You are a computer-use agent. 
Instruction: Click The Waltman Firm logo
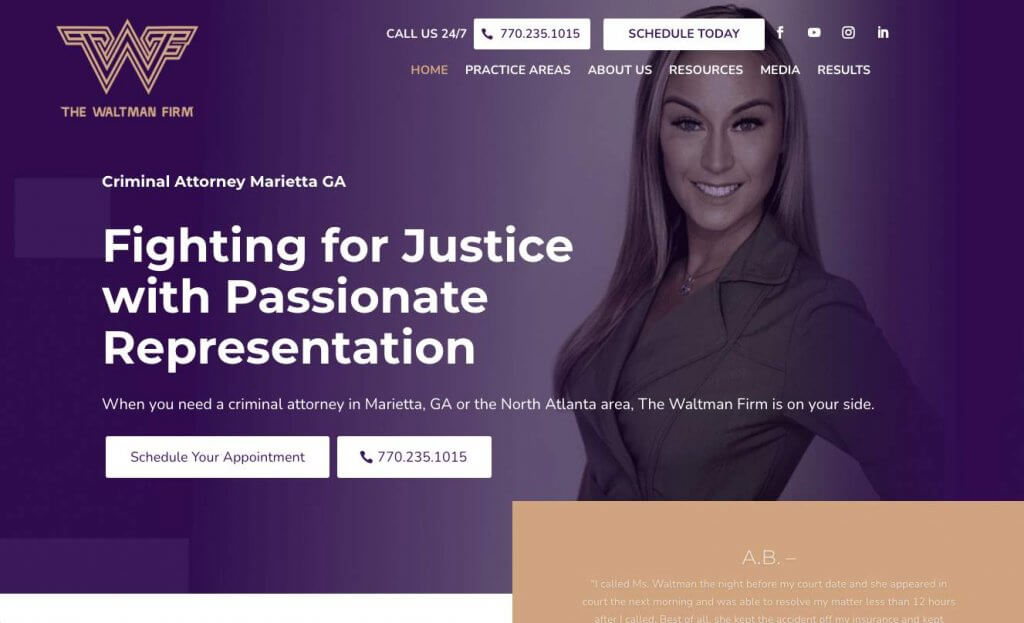[x=127, y=69]
